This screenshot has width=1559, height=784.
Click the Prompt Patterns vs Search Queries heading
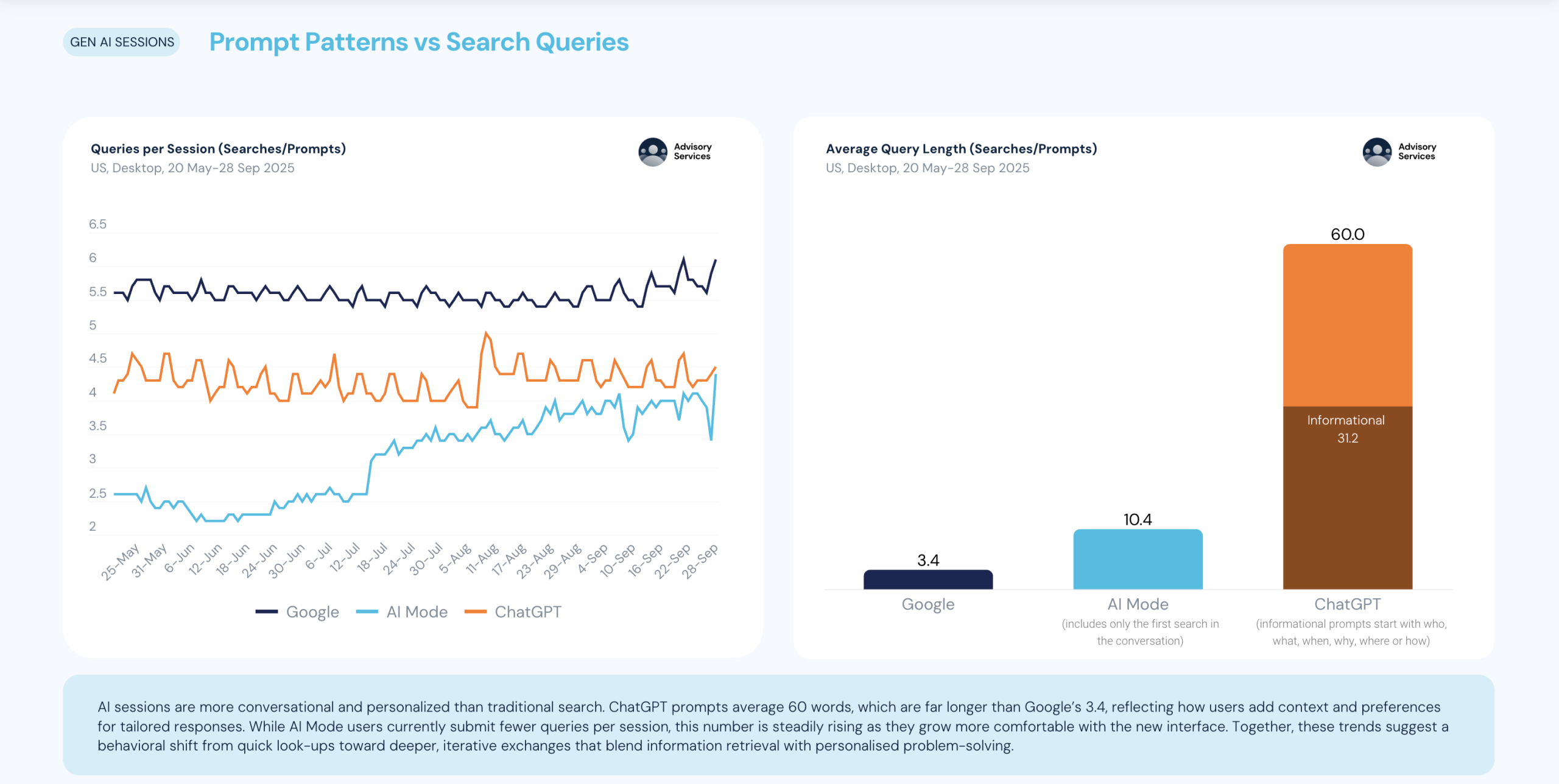point(418,42)
